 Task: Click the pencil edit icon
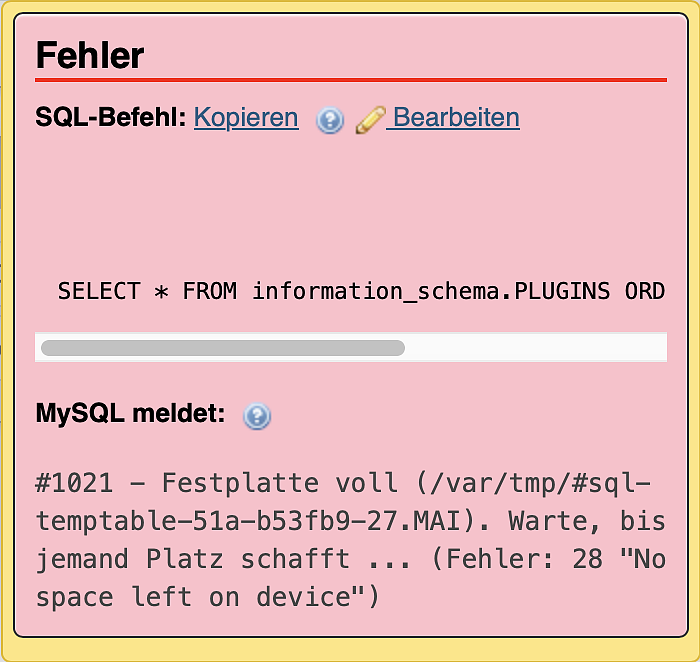coord(370,120)
